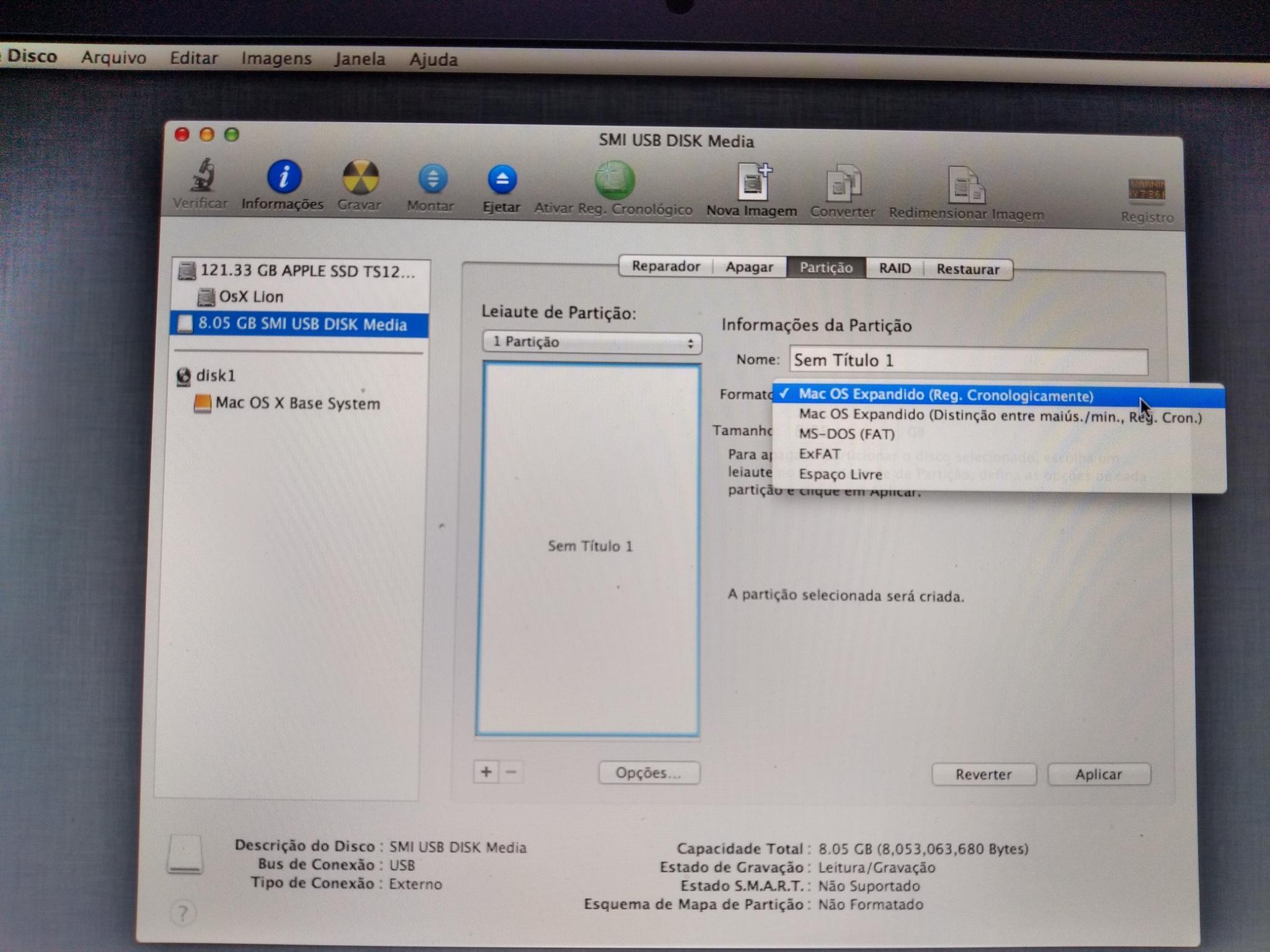The image size is (1270, 952).
Task: Open the Imagens menu
Action: point(277,59)
